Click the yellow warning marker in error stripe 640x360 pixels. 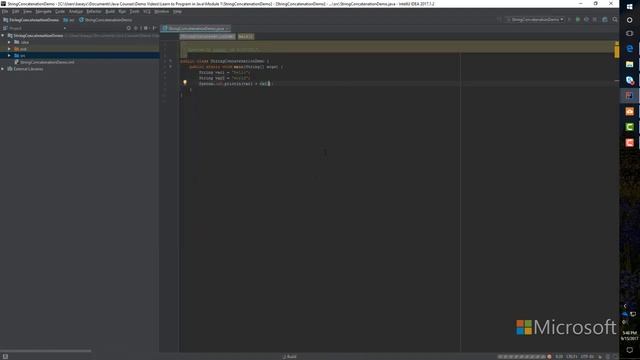(x=616, y=51)
